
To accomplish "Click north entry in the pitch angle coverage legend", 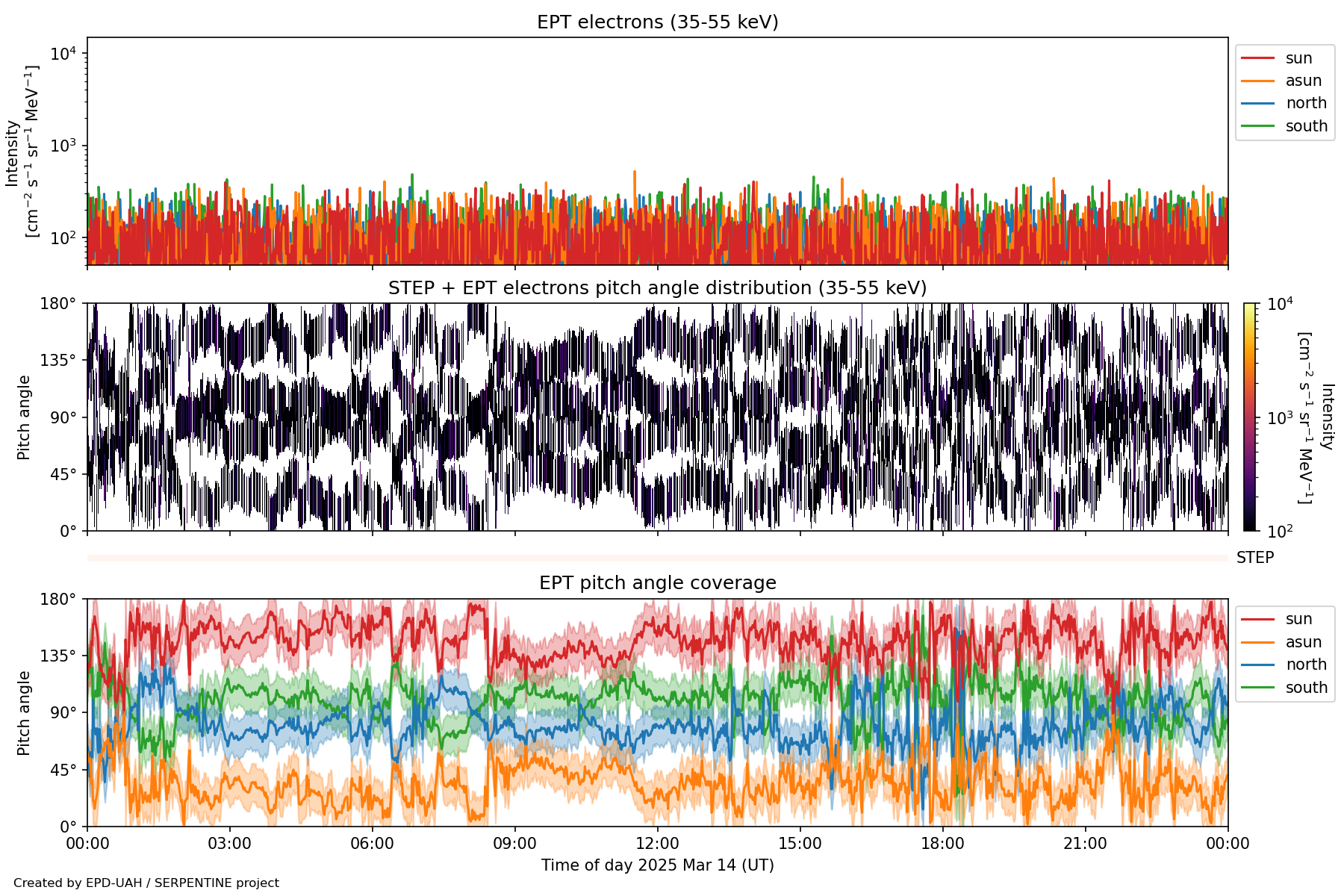I will click(1305, 665).
